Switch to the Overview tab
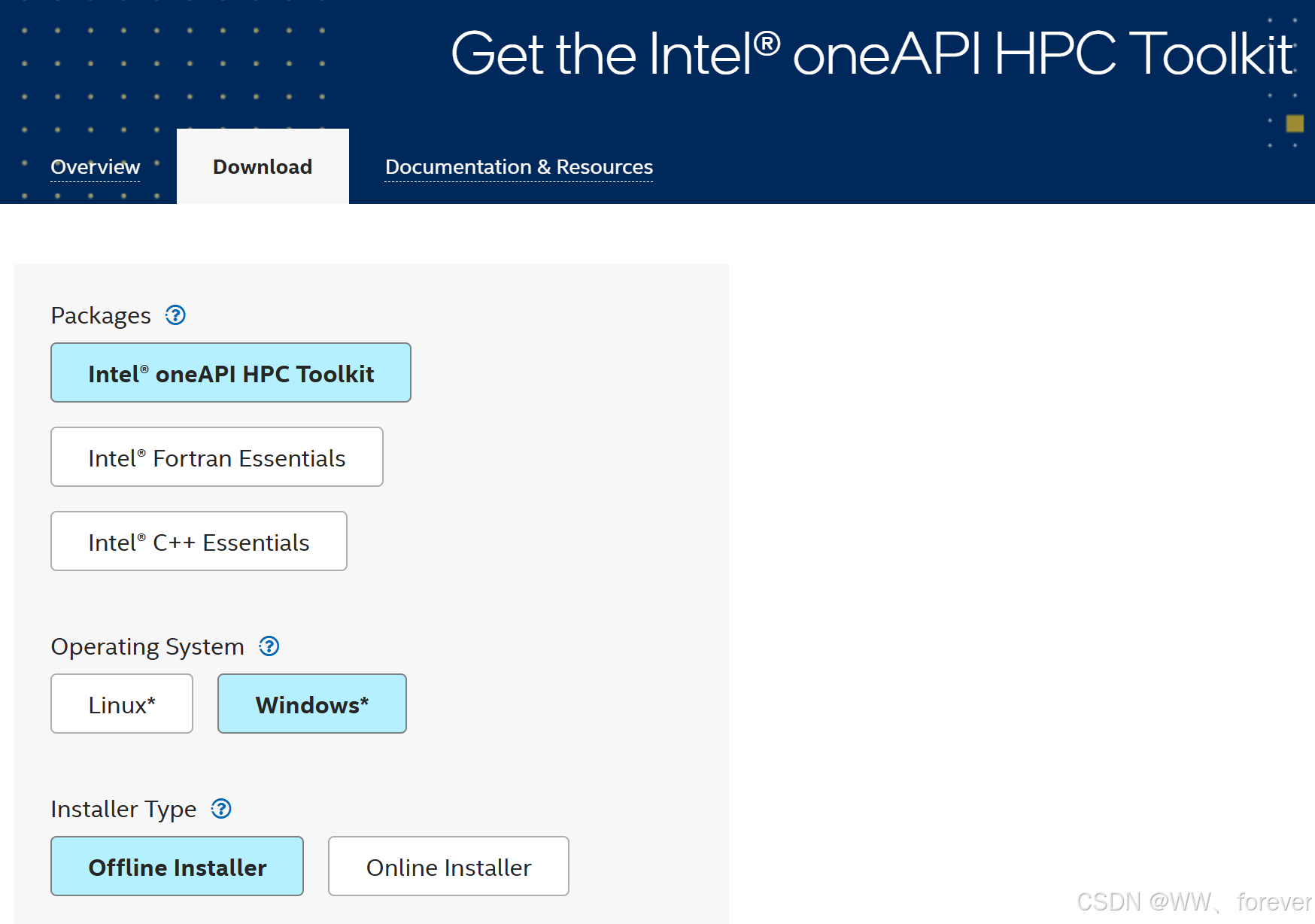Viewport: 1315px width, 924px height. point(96,167)
